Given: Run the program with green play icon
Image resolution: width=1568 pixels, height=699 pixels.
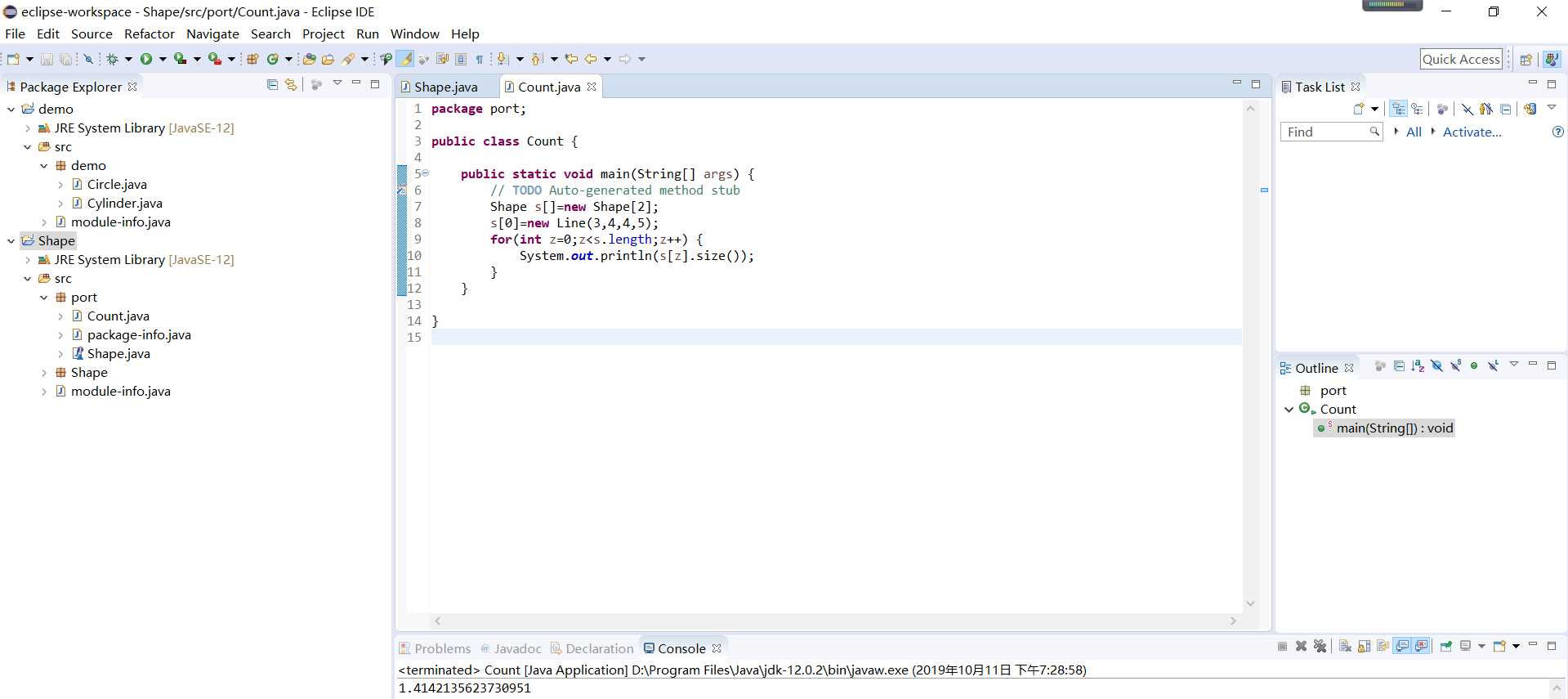Looking at the screenshot, I should 146,59.
